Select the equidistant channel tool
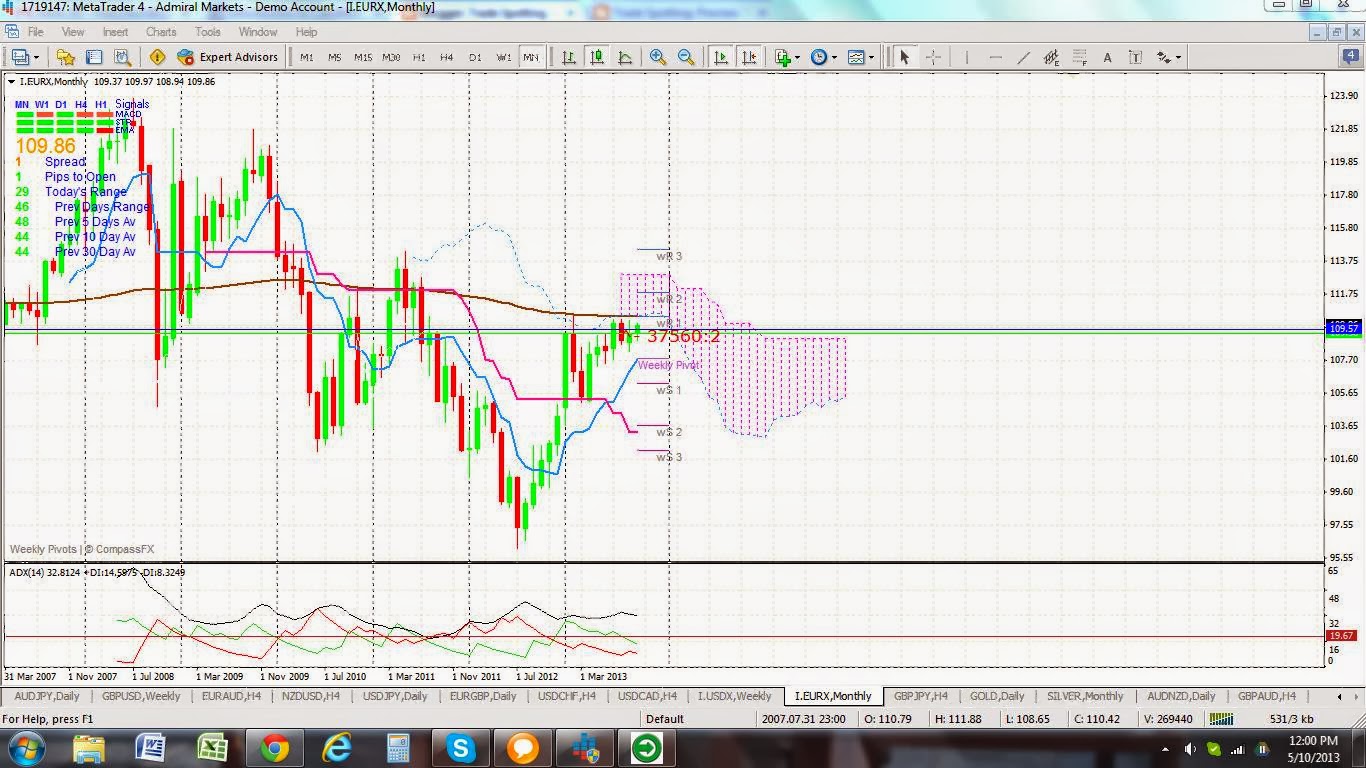 coord(1051,57)
